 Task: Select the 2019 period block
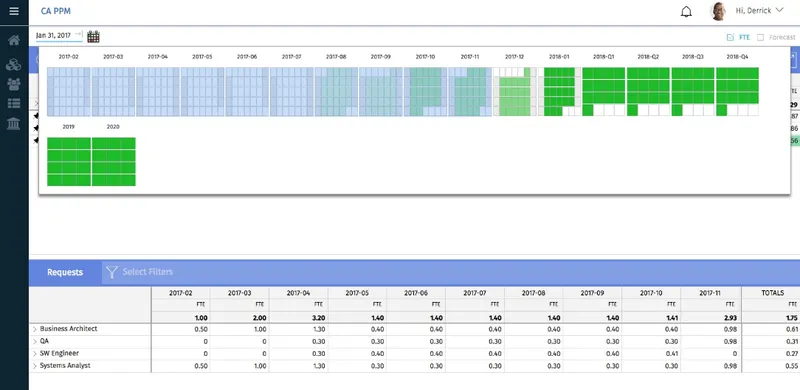[x=68, y=161]
